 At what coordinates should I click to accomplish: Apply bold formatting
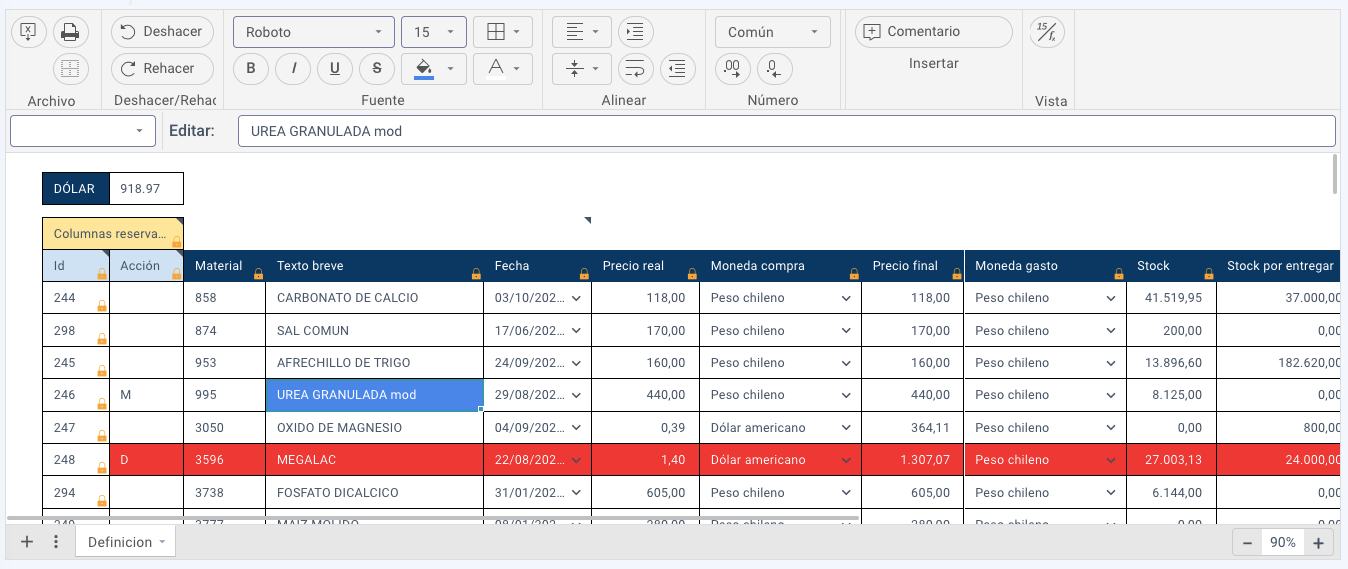(251, 69)
